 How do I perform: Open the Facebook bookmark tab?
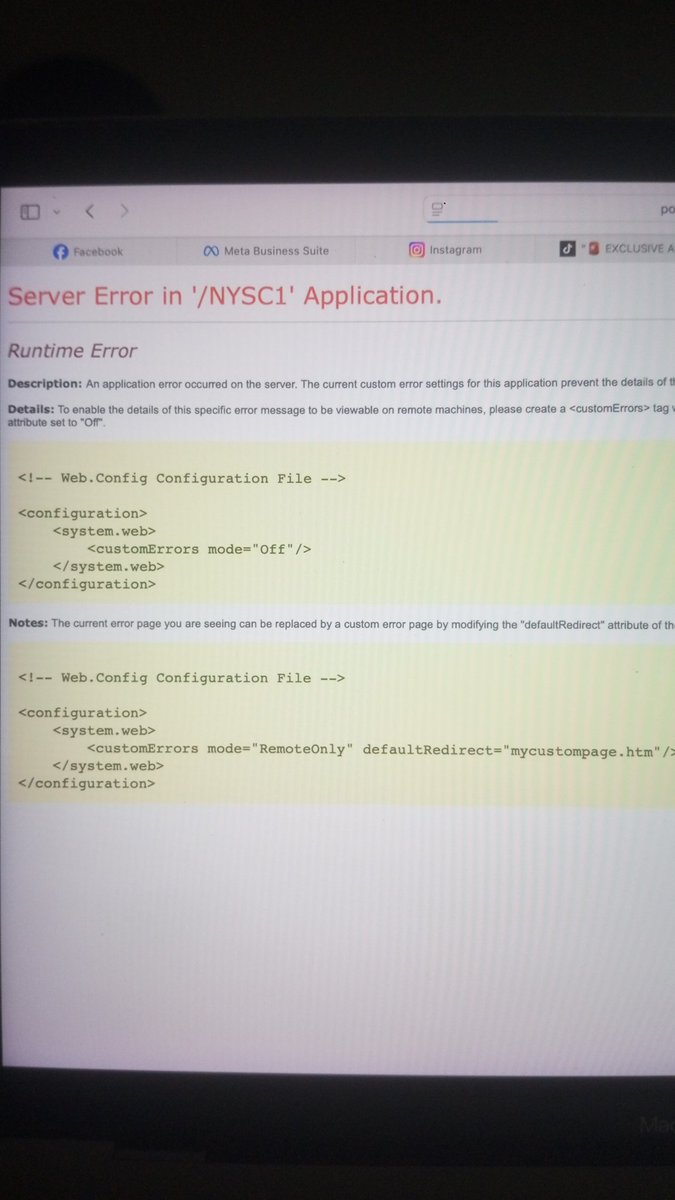pyautogui.click(x=88, y=251)
